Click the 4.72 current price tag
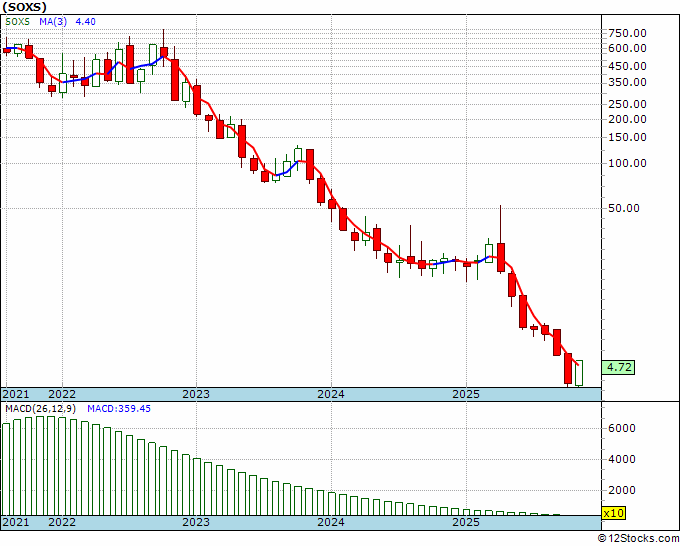Screen dimensions: 680x546 pyautogui.click(x=619, y=367)
